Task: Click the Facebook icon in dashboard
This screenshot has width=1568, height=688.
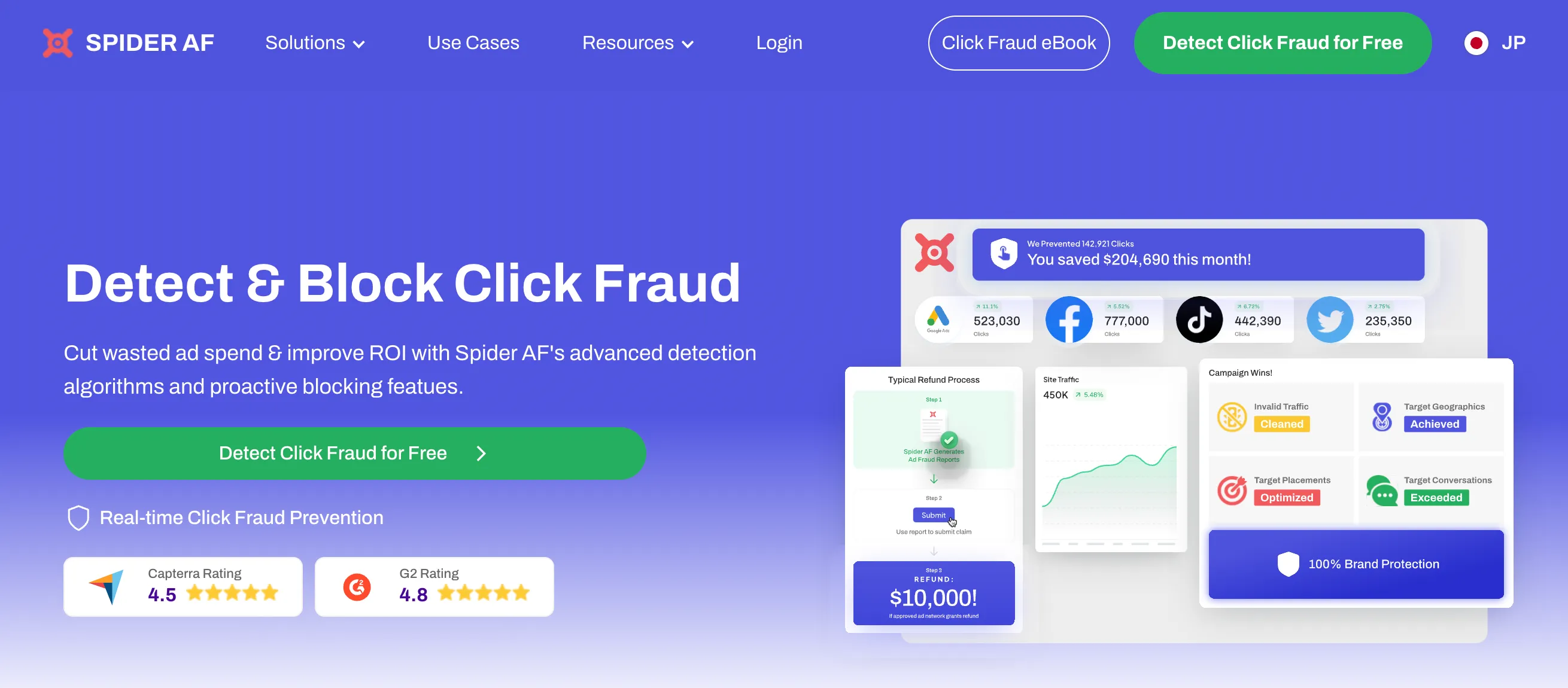Action: coord(1068,319)
